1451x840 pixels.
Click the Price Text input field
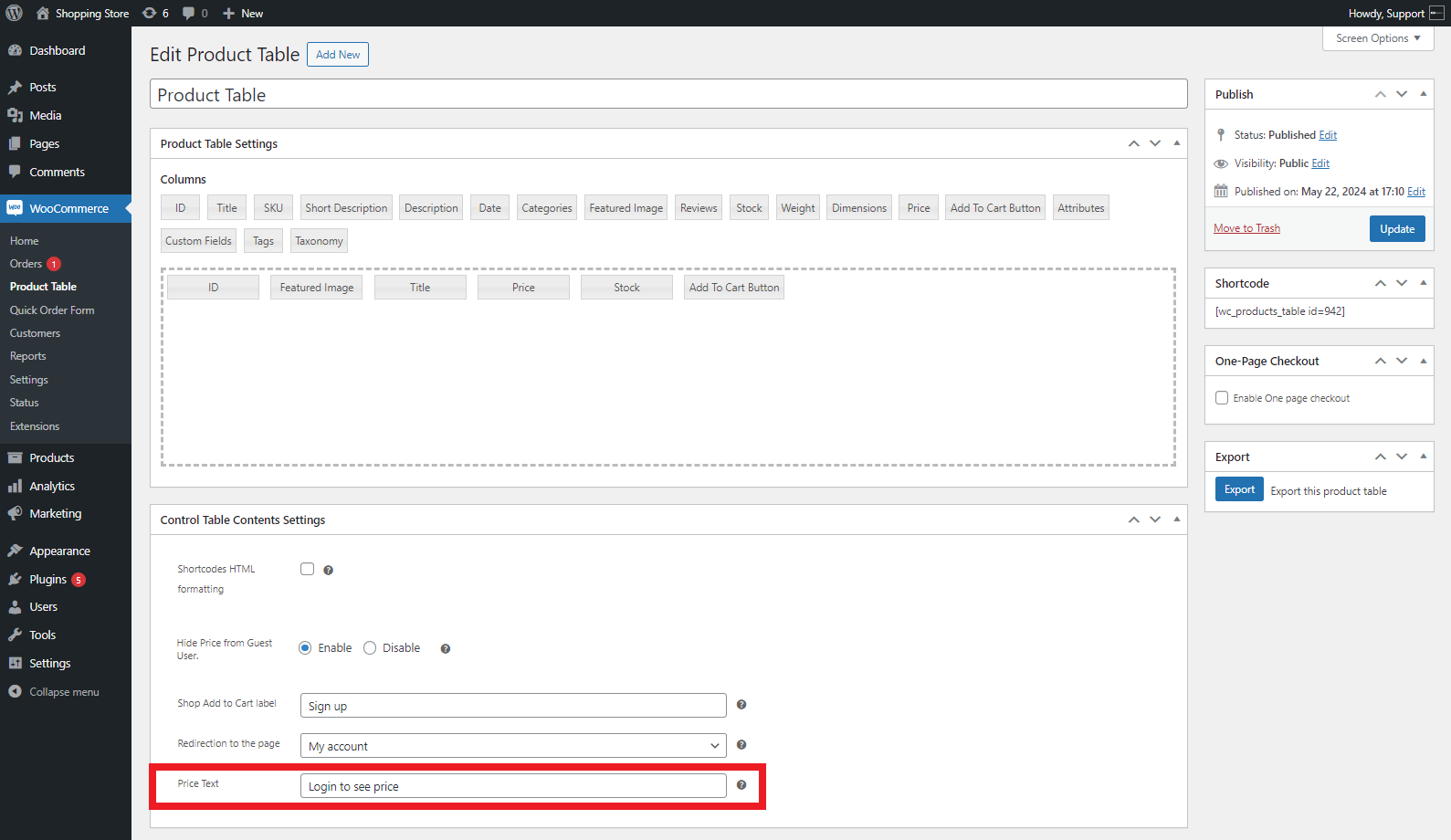point(513,786)
